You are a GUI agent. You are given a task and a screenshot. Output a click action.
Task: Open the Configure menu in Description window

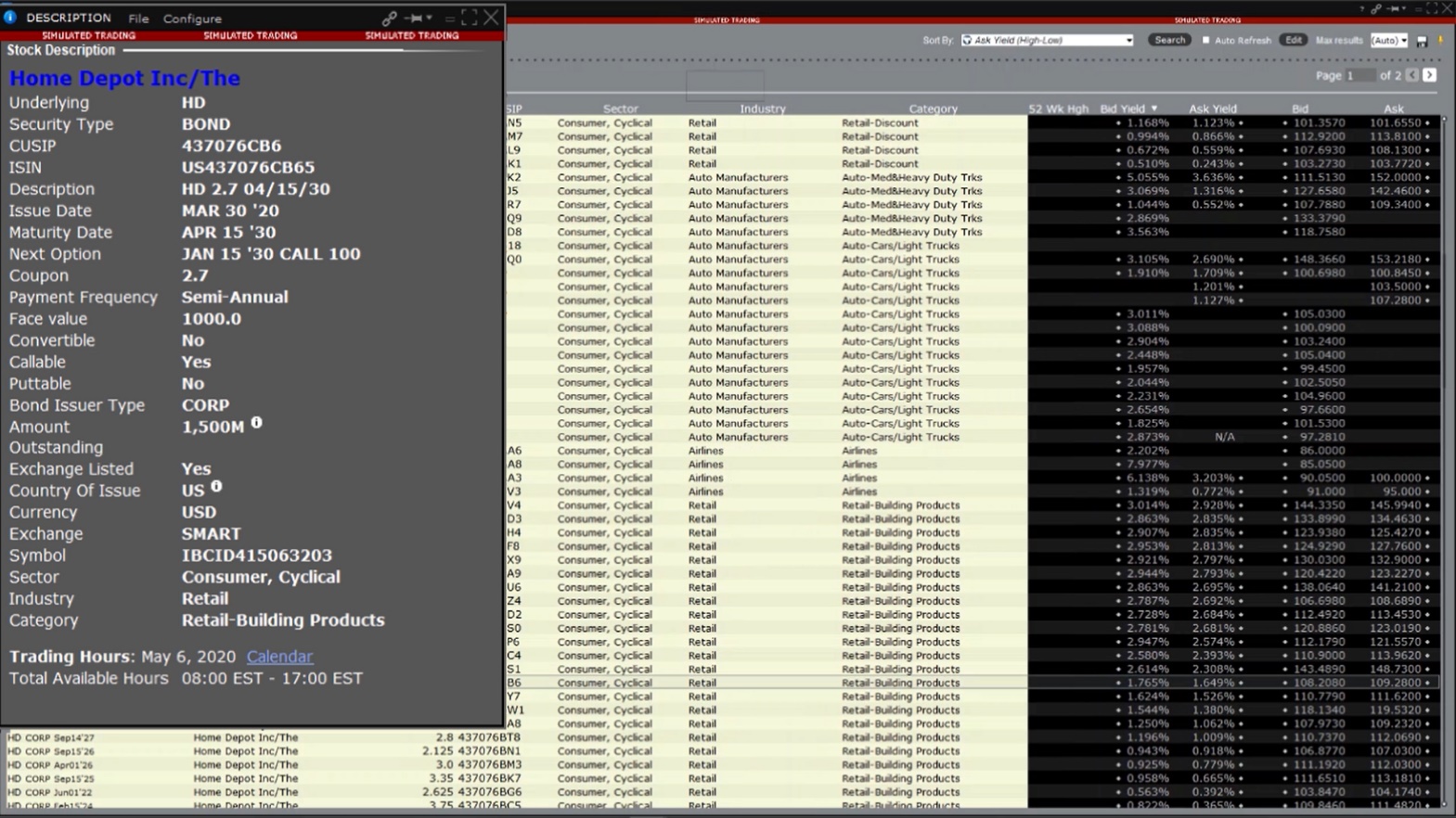[x=192, y=19]
